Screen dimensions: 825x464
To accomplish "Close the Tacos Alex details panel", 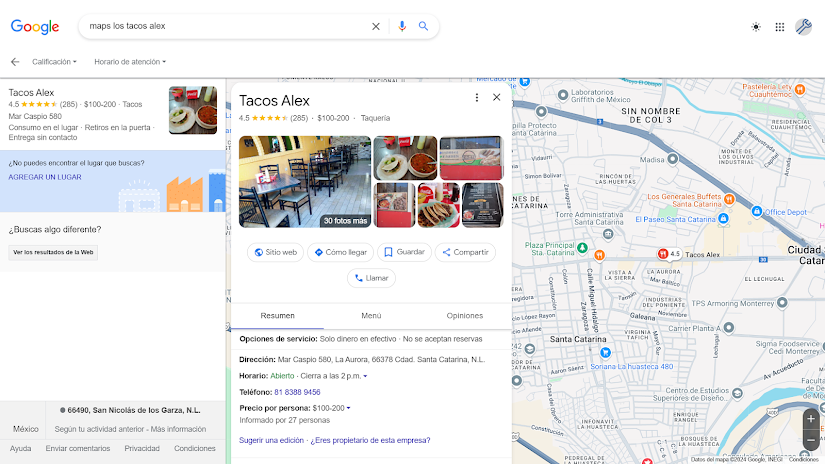I will pyautogui.click(x=496, y=97).
